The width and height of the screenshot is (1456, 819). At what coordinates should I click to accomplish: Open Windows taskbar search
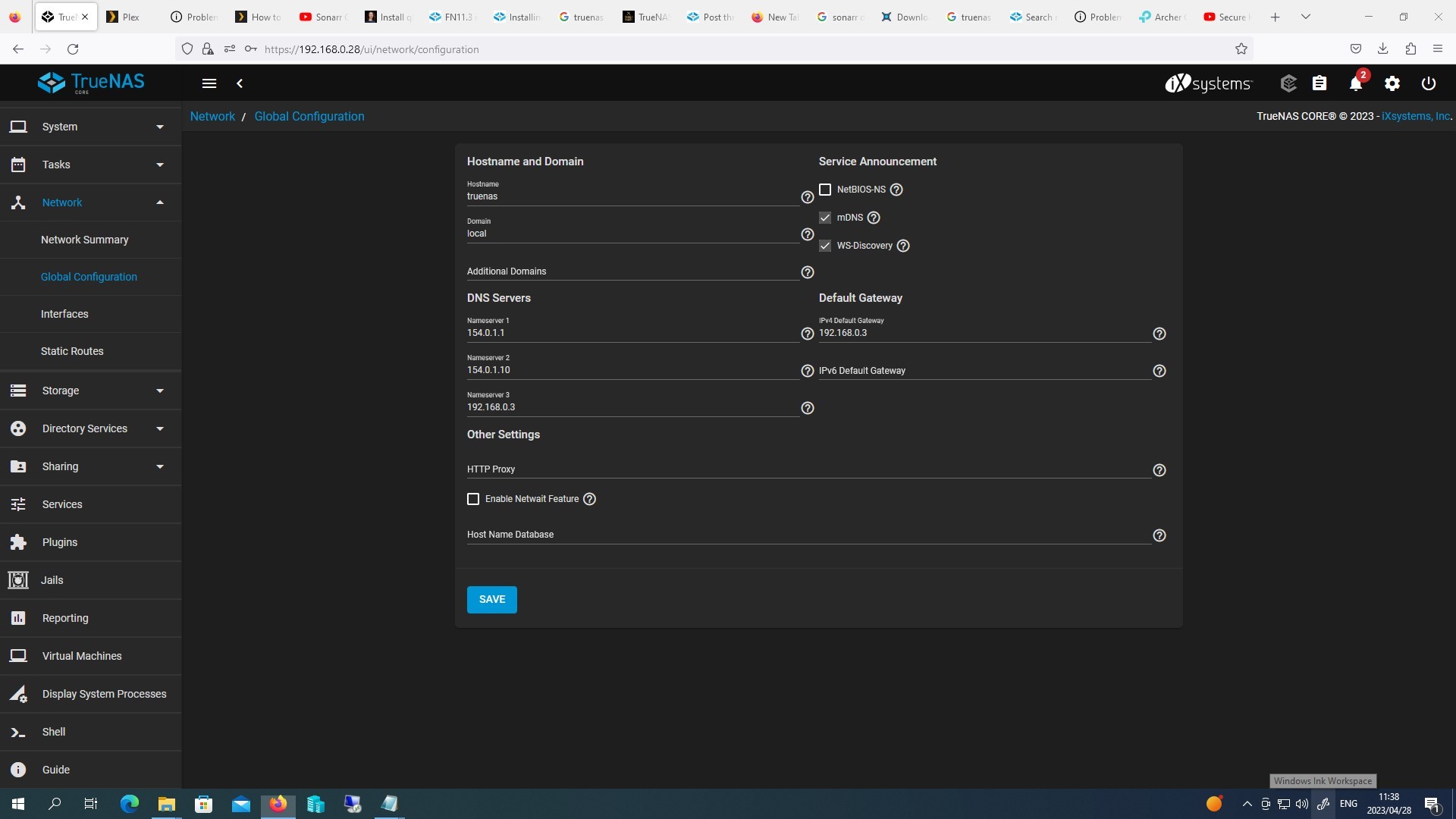click(55, 804)
